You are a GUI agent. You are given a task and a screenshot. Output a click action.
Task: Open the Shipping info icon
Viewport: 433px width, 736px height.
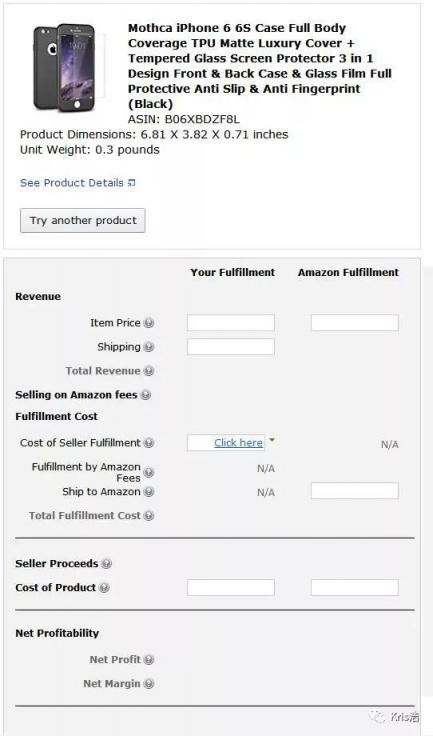click(148, 347)
